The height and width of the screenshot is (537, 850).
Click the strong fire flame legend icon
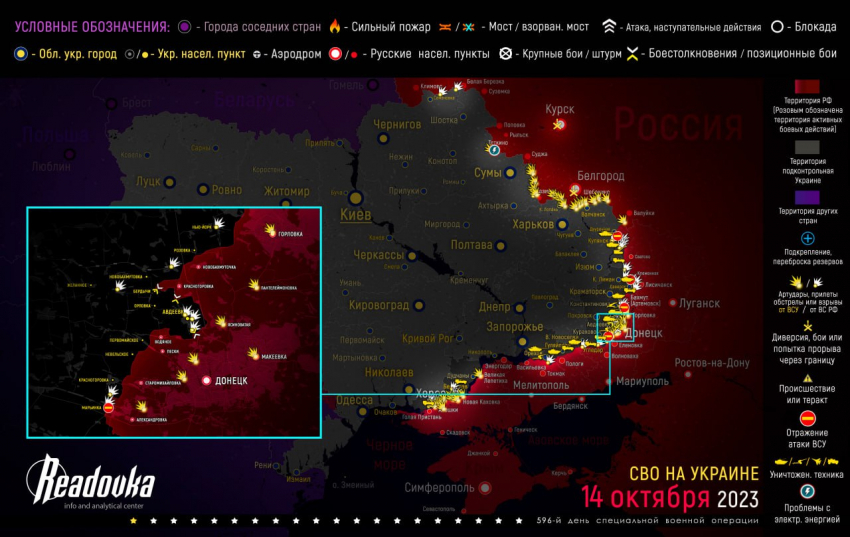(x=337, y=27)
